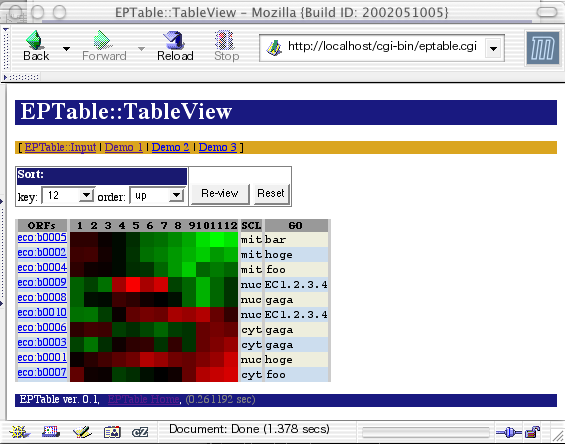Click the SCL column header
565x444 pixels.
coord(252,226)
